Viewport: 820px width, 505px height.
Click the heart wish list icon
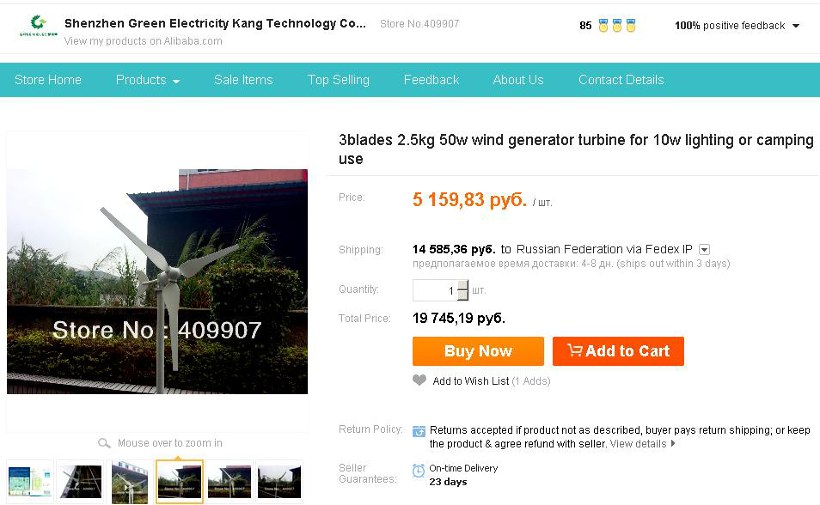click(x=420, y=380)
